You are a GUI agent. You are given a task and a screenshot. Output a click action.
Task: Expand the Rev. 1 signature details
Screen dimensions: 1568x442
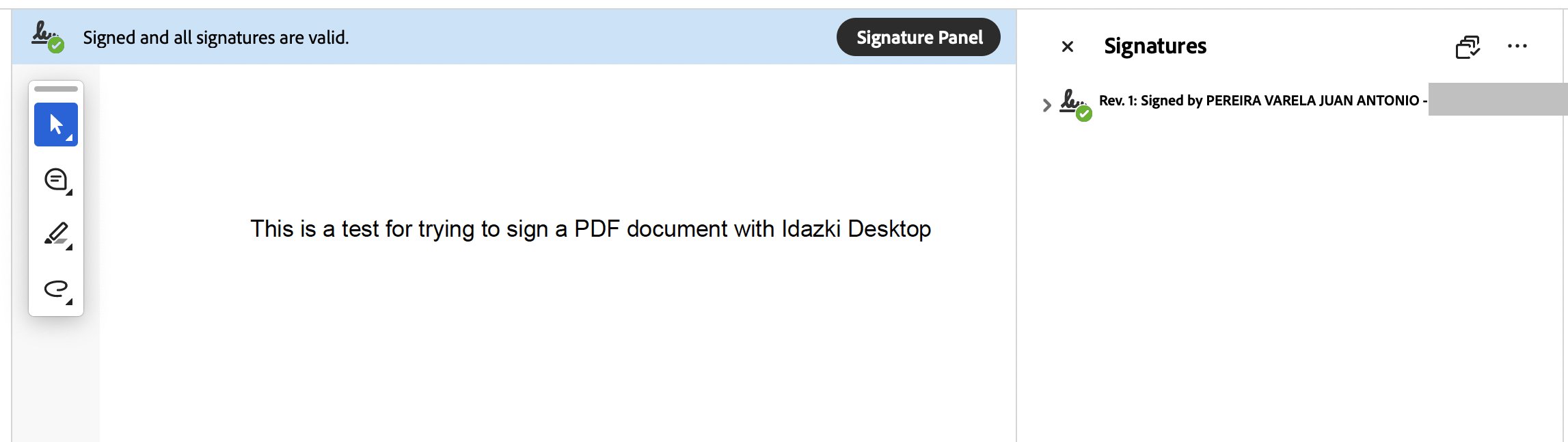(x=1046, y=105)
